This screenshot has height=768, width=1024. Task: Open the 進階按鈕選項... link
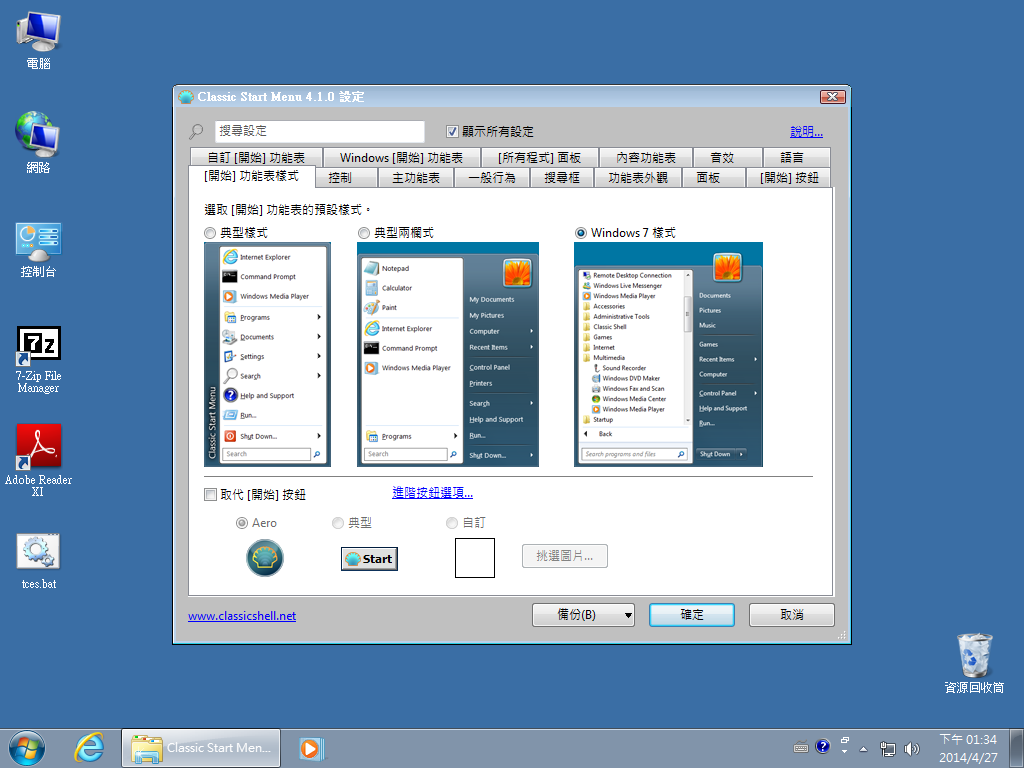[x=432, y=492]
